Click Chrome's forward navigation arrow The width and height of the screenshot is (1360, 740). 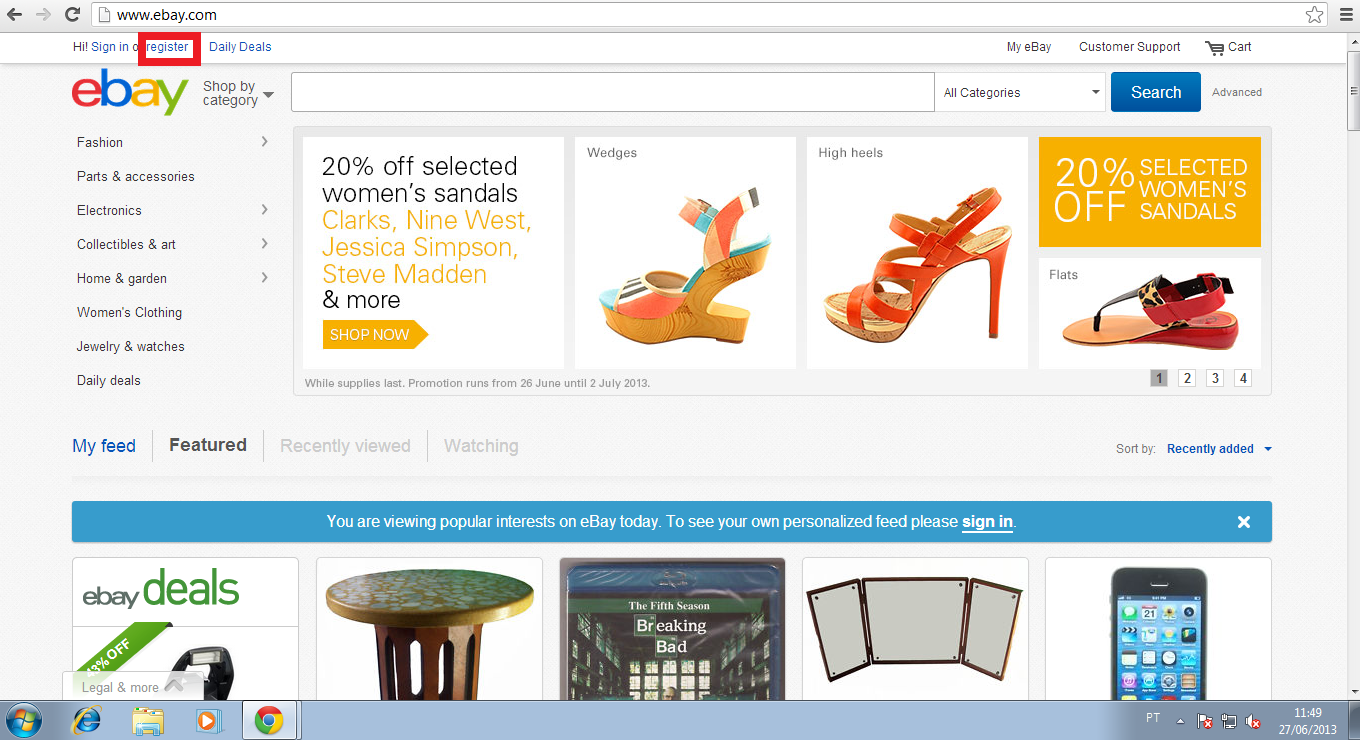point(43,15)
